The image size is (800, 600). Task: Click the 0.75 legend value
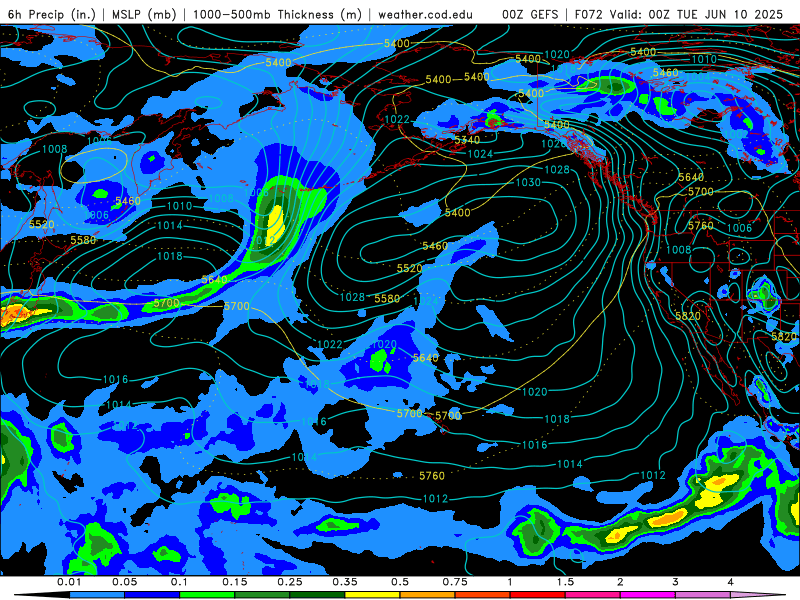click(455, 582)
